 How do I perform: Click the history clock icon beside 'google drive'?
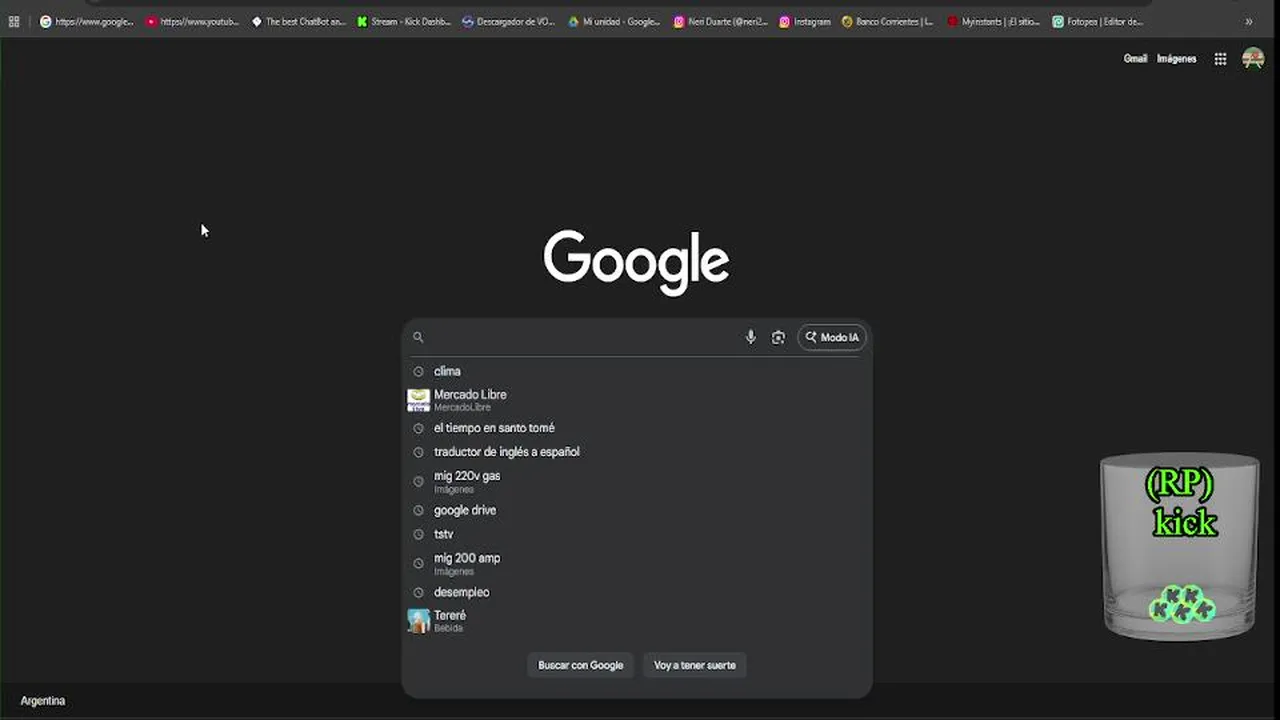[418, 510]
